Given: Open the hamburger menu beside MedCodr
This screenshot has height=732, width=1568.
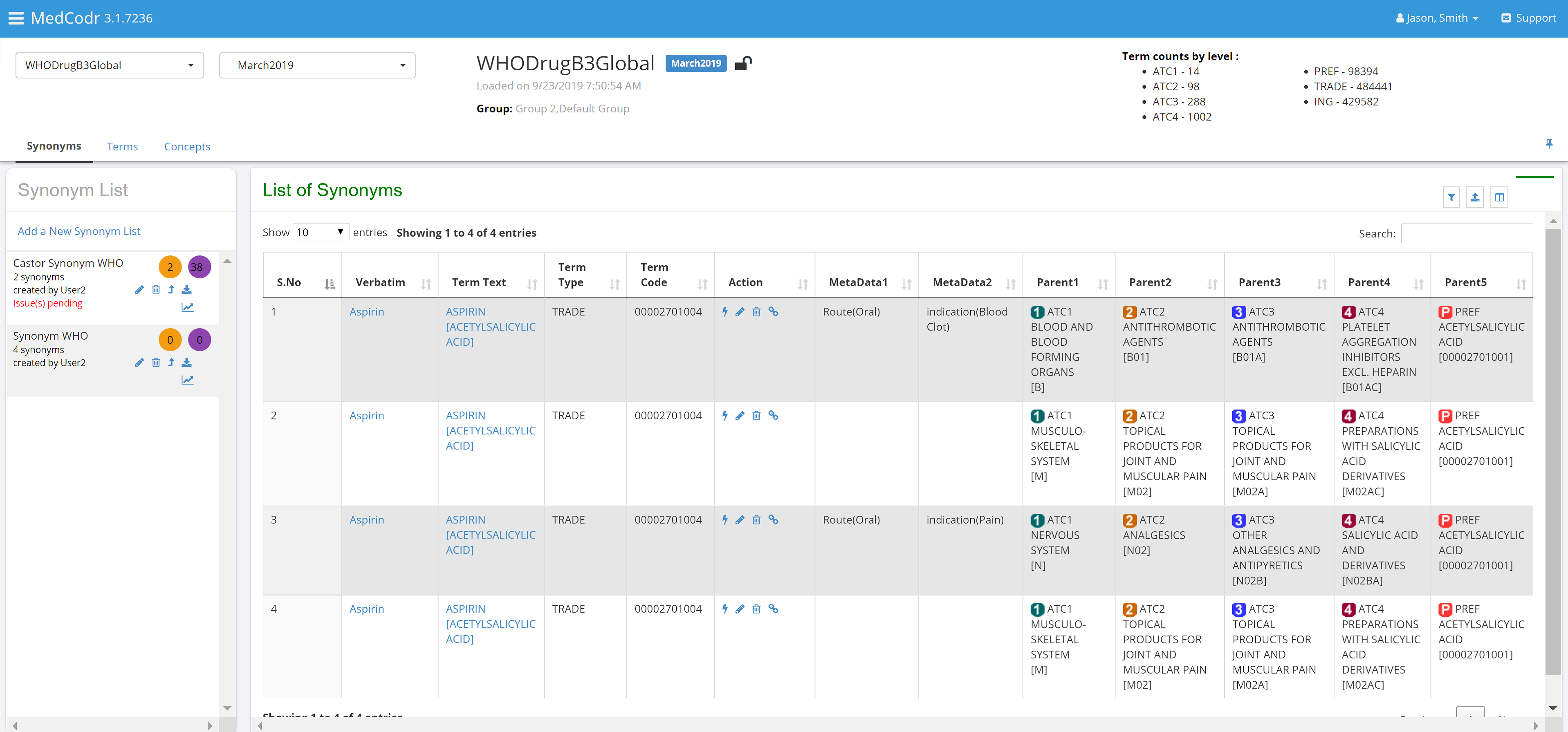Looking at the screenshot, I should [16, 18].
